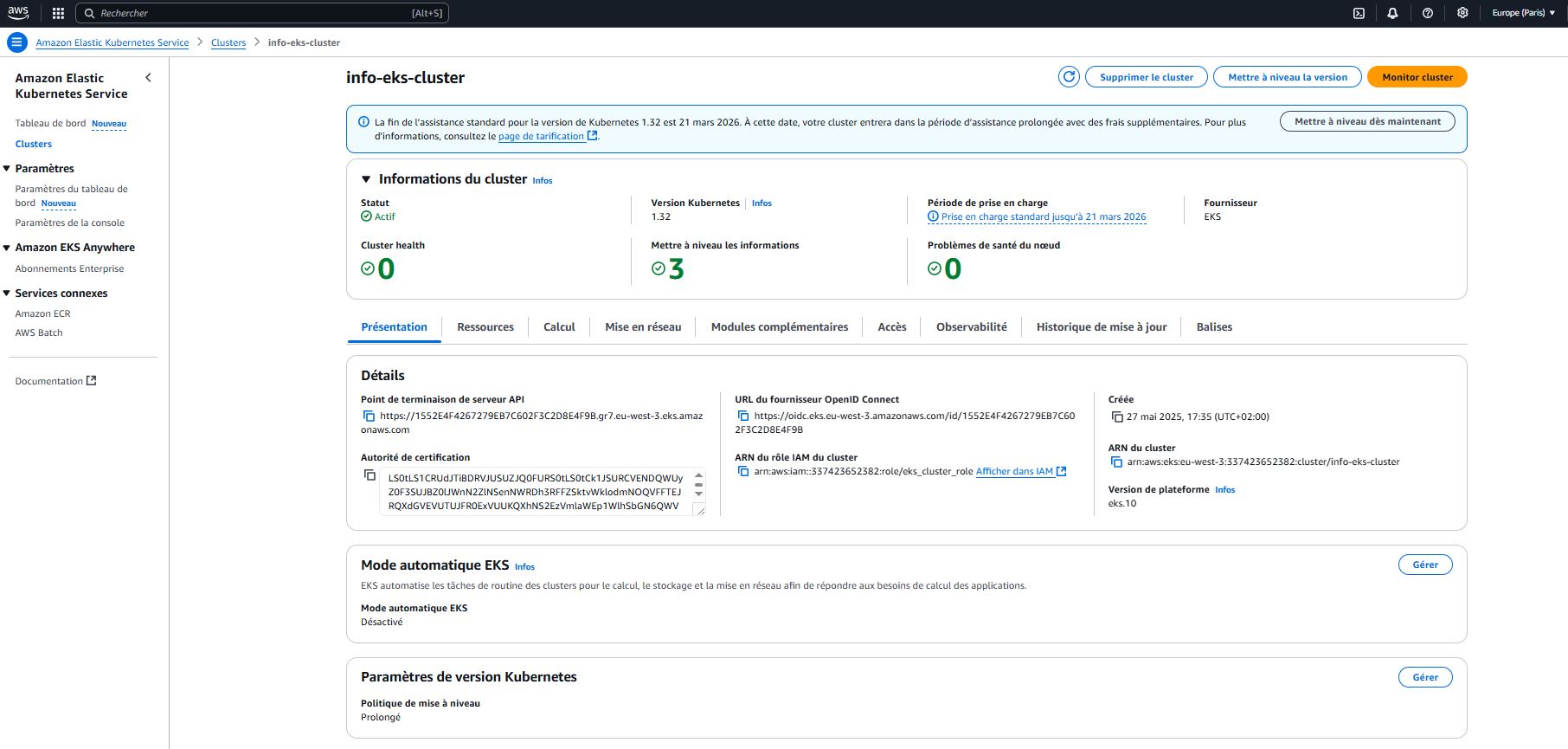1568x749 pixels.
Task: Open the AWS services grid menu
Action: (58, 13)
